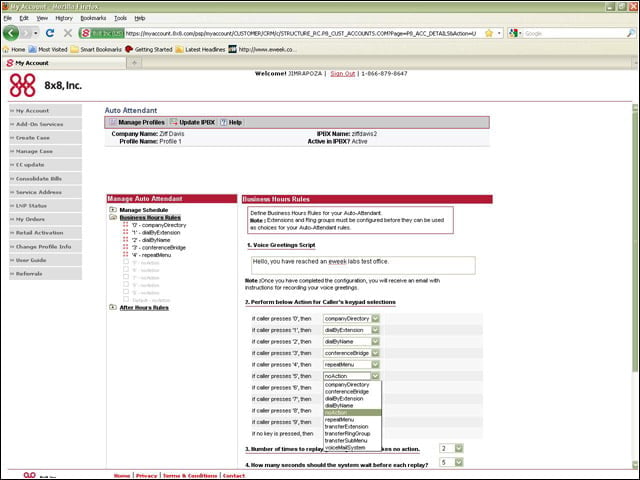Image resolution: width=640 pixels, height=480 pixels.
Task: Open the Home bookmark
Action: pos(14,49)
